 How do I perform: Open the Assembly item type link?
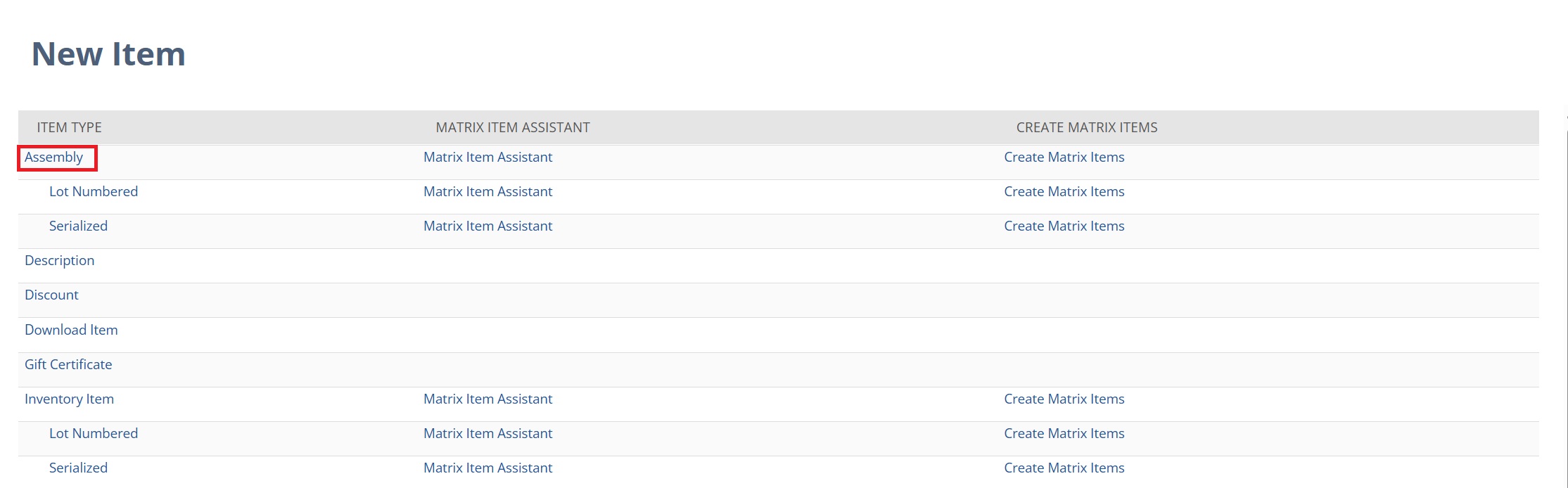pos(54,158)
